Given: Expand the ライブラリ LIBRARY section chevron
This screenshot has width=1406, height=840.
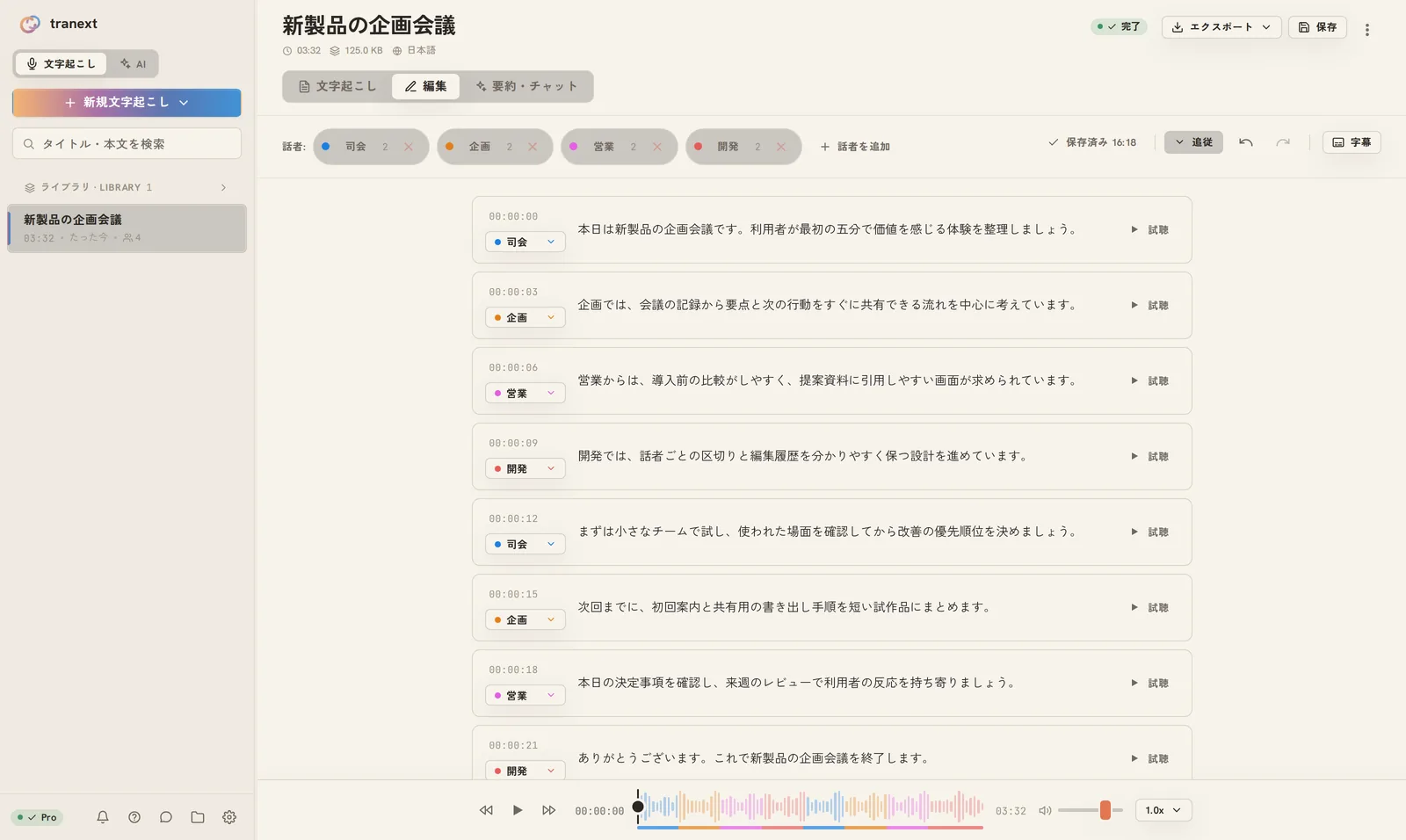Looking at the screenshot, I should 223,187.
